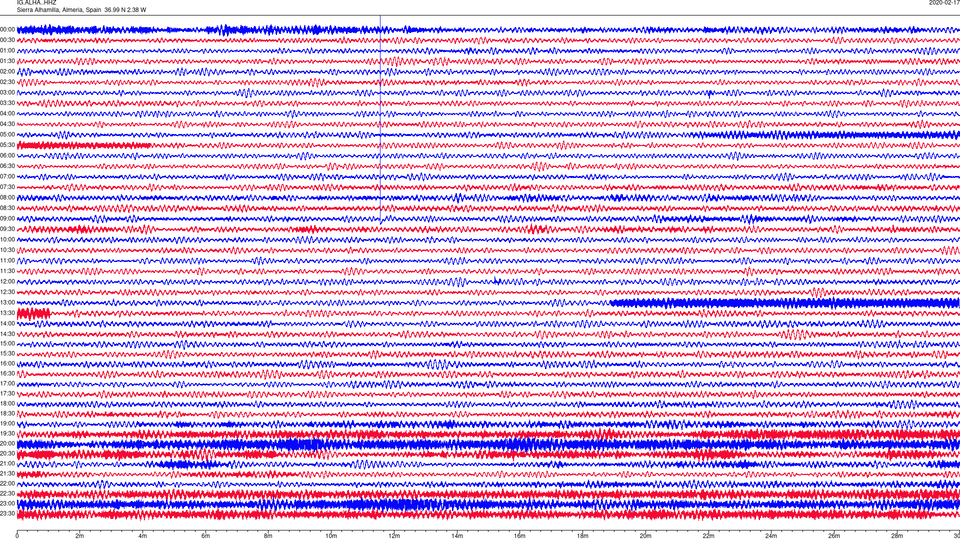960x540 pixels.
Task: Click the 05:30 trace time label
Action: click(x=7, y=145)
